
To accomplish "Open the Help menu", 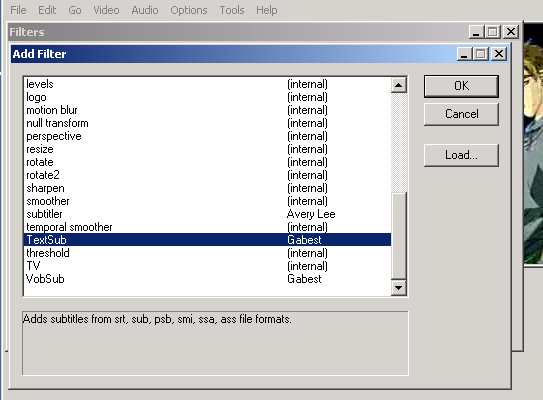I will pyautogui.click(x=267, y=10).
